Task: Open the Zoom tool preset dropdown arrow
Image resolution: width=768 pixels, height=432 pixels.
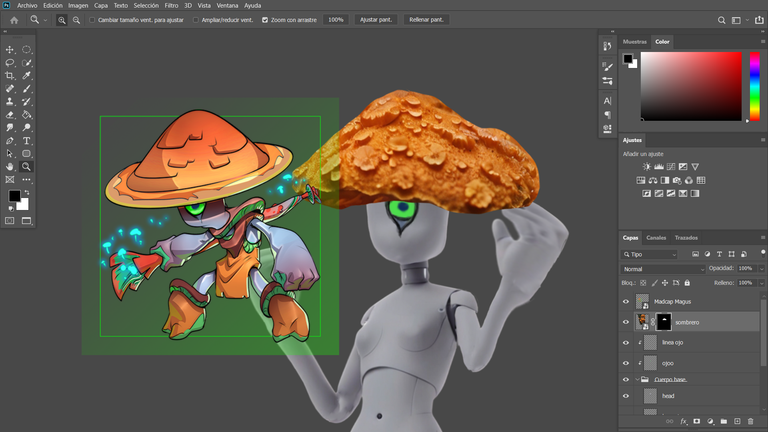Action: (x=45, y=20)
